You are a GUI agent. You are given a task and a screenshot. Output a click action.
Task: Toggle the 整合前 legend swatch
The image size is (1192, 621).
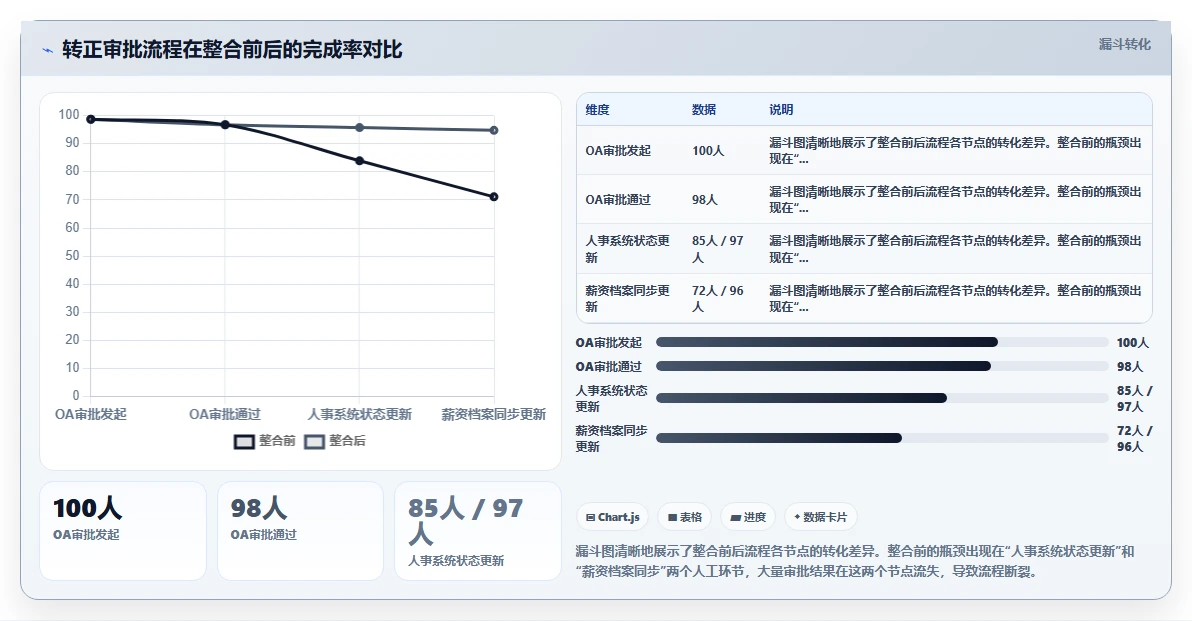tap(243, 442)
